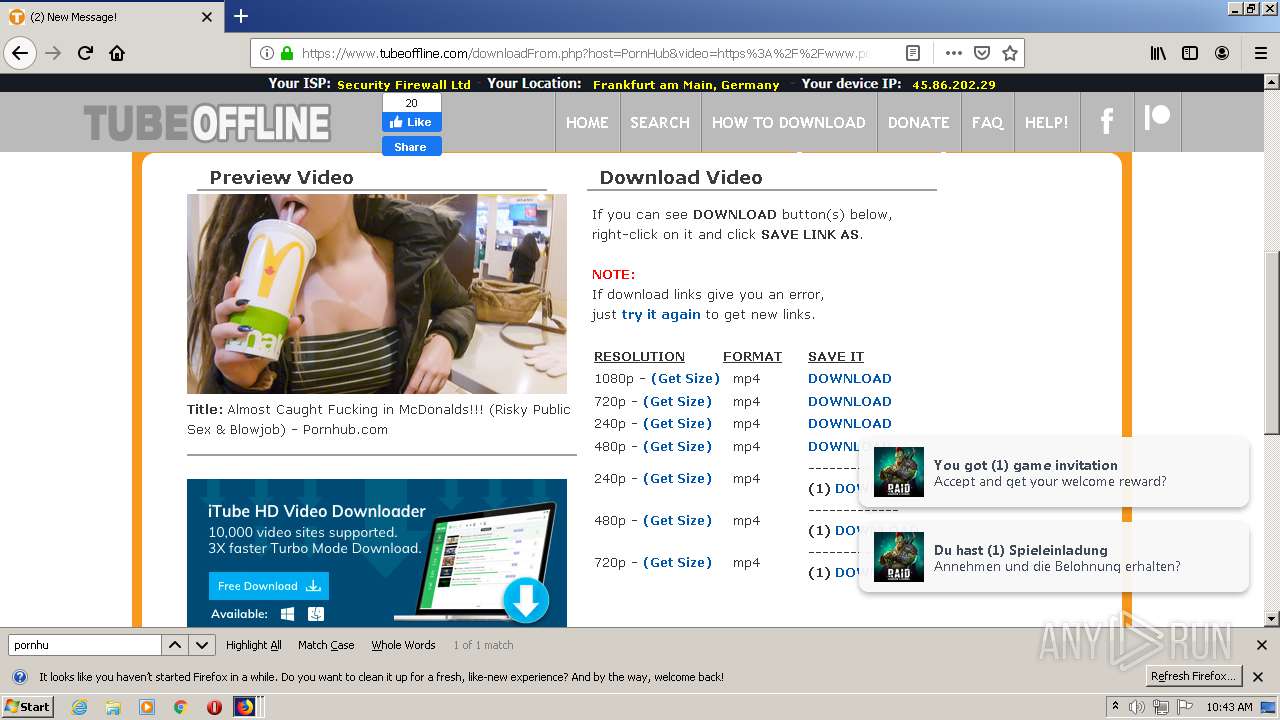
Task: Open FAQ menu item
Action: tap(987, 122)
